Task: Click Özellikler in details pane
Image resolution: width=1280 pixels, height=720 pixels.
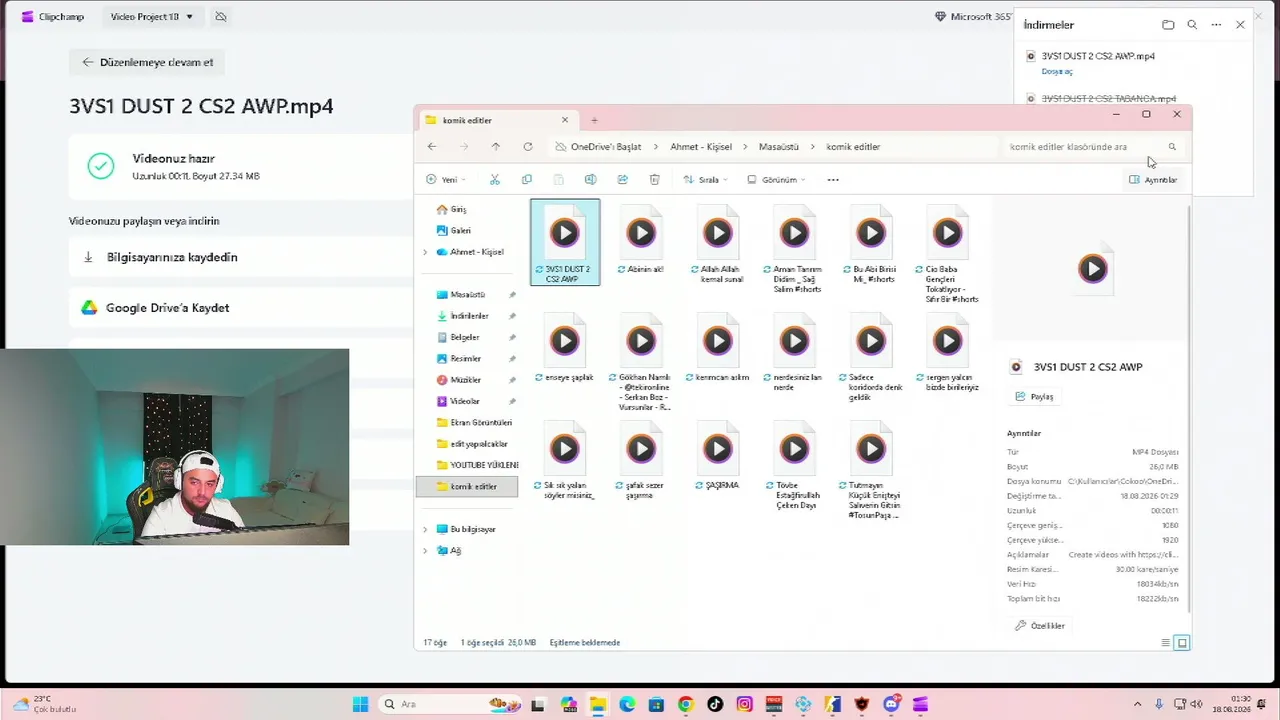Action: (1040, 626)
